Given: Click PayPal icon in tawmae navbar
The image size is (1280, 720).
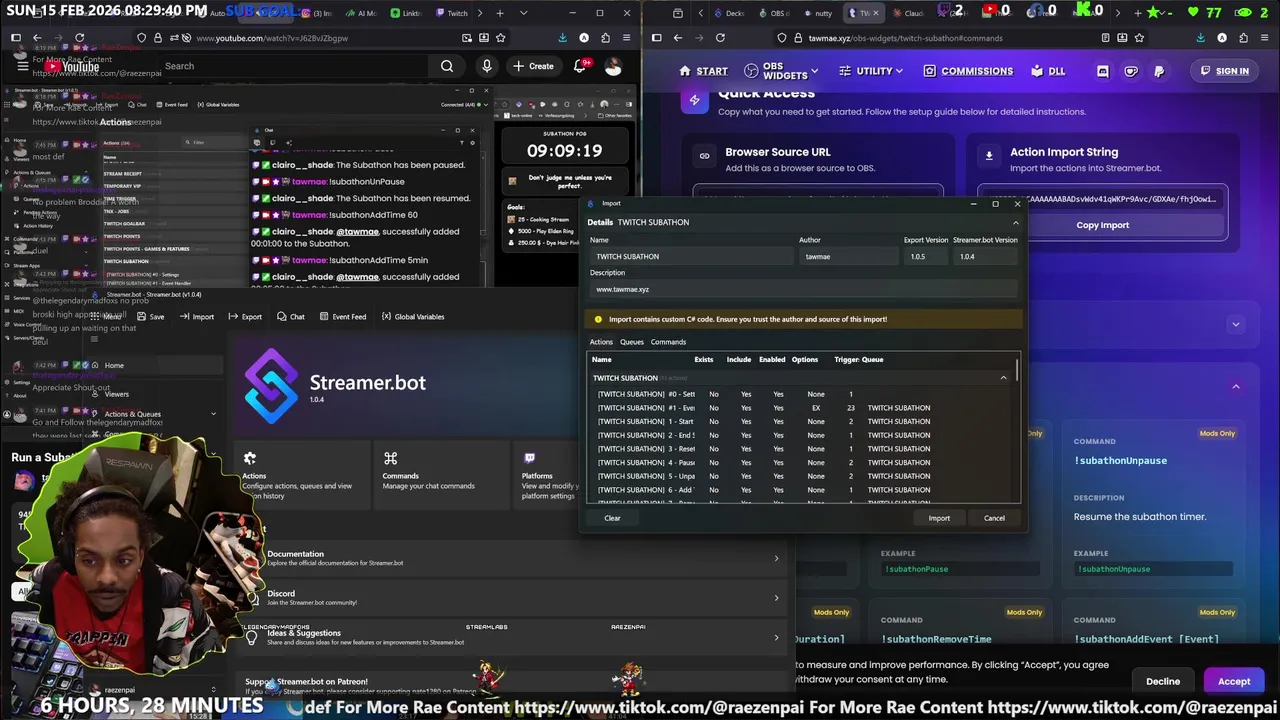Looking at the screenshot, I should 1159,71.
